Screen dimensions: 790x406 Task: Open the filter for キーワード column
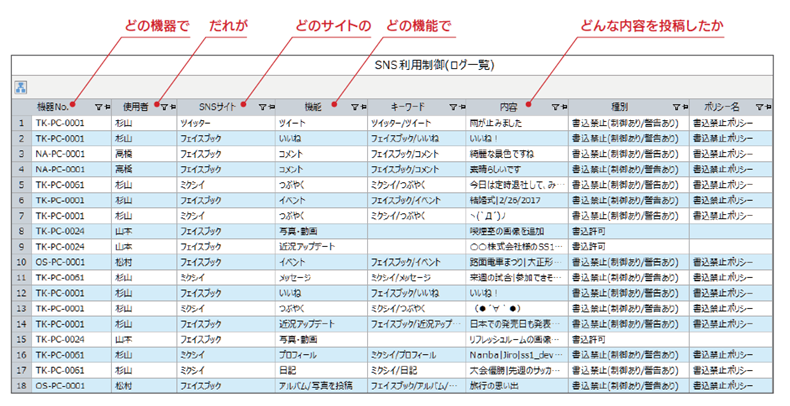click(453, 107)
